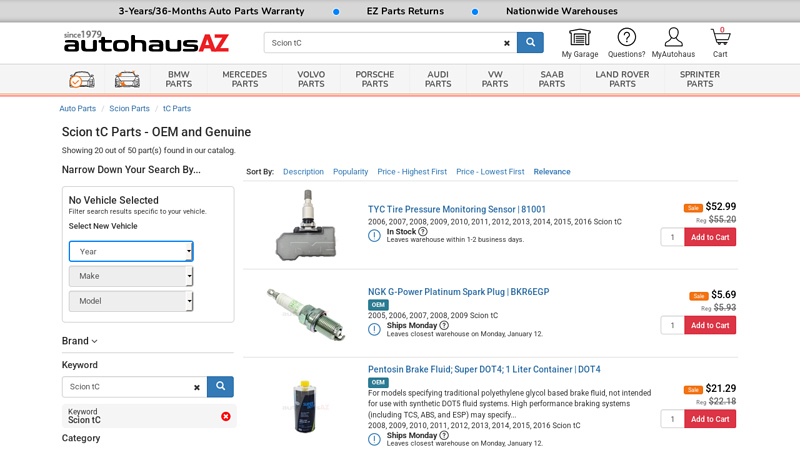The height and width of the screenshot is (450, 800).
Task: Click the Questions help icon
Action: (626, 38)
